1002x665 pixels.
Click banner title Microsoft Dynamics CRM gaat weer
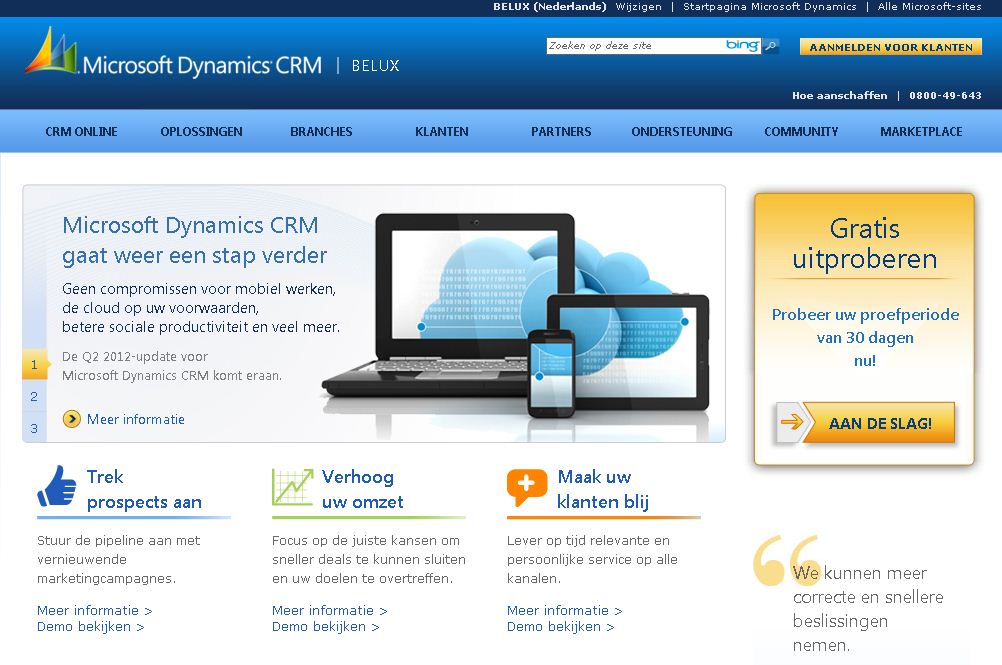click(194, 240)
